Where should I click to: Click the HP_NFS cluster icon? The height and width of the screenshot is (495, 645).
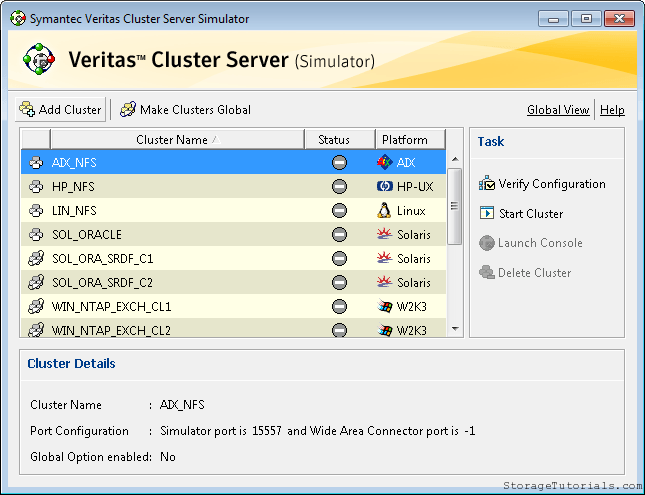tap(36, 186)
